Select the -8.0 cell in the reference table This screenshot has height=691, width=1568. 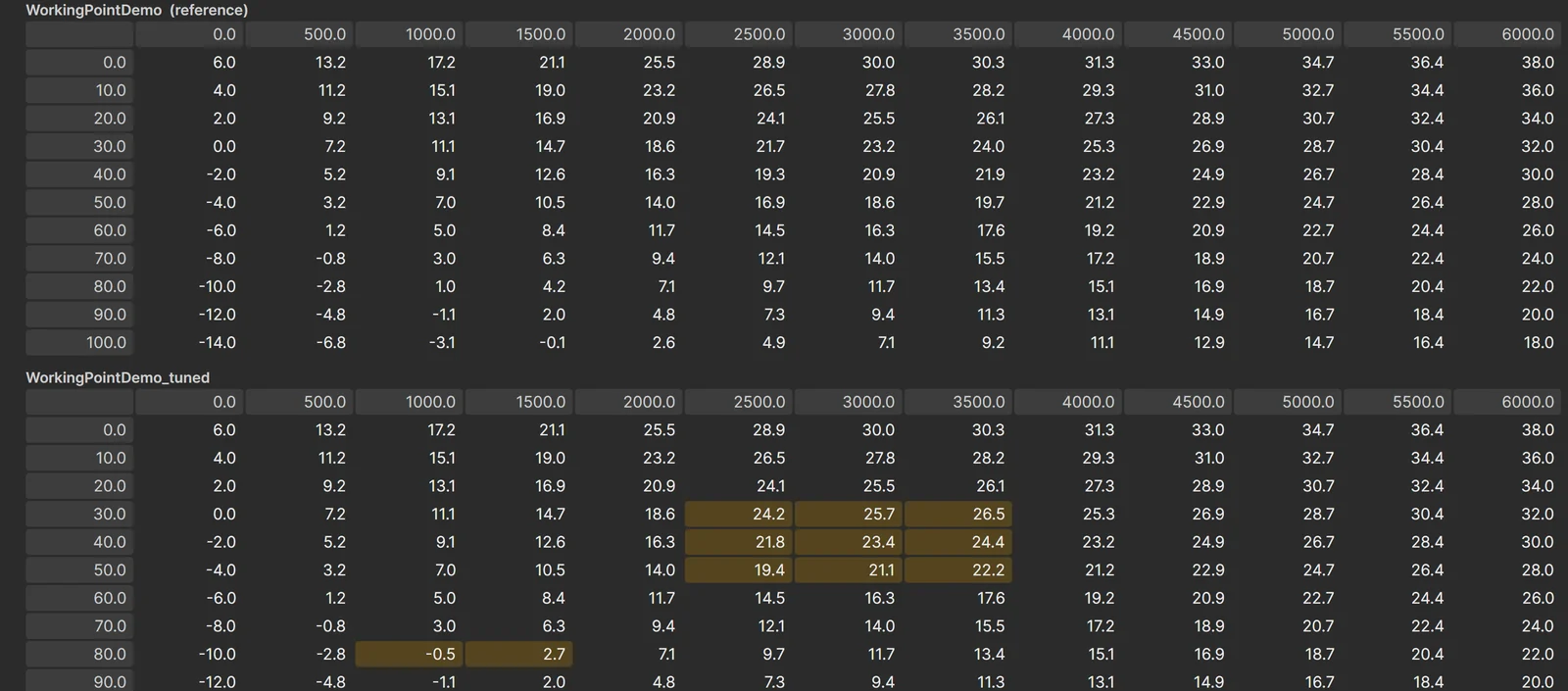point(190,259)
